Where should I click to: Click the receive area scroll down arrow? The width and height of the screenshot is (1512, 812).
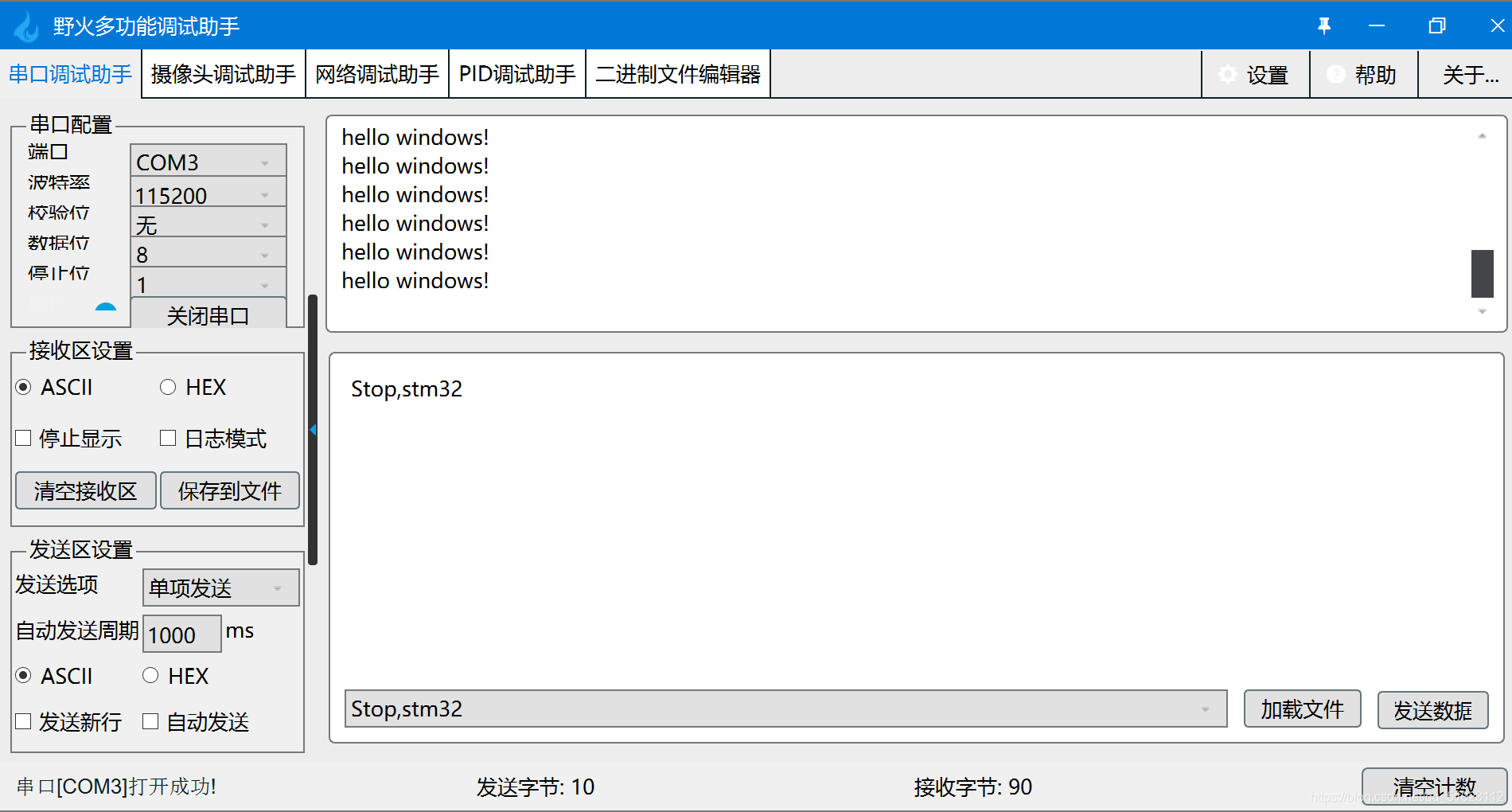pos(1482,311)
